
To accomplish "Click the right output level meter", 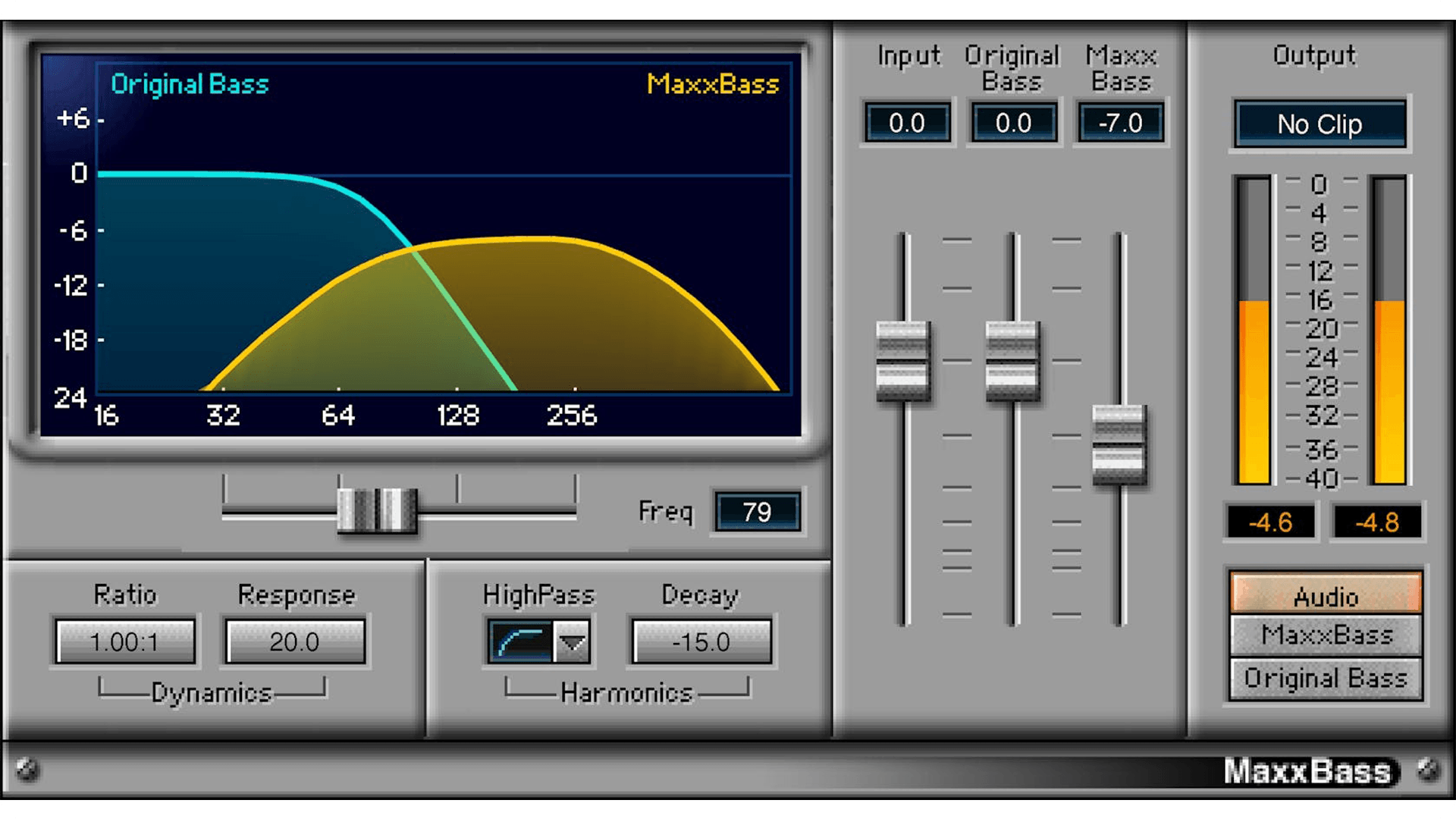I will pyautogui.click(x=1389, y=330).
